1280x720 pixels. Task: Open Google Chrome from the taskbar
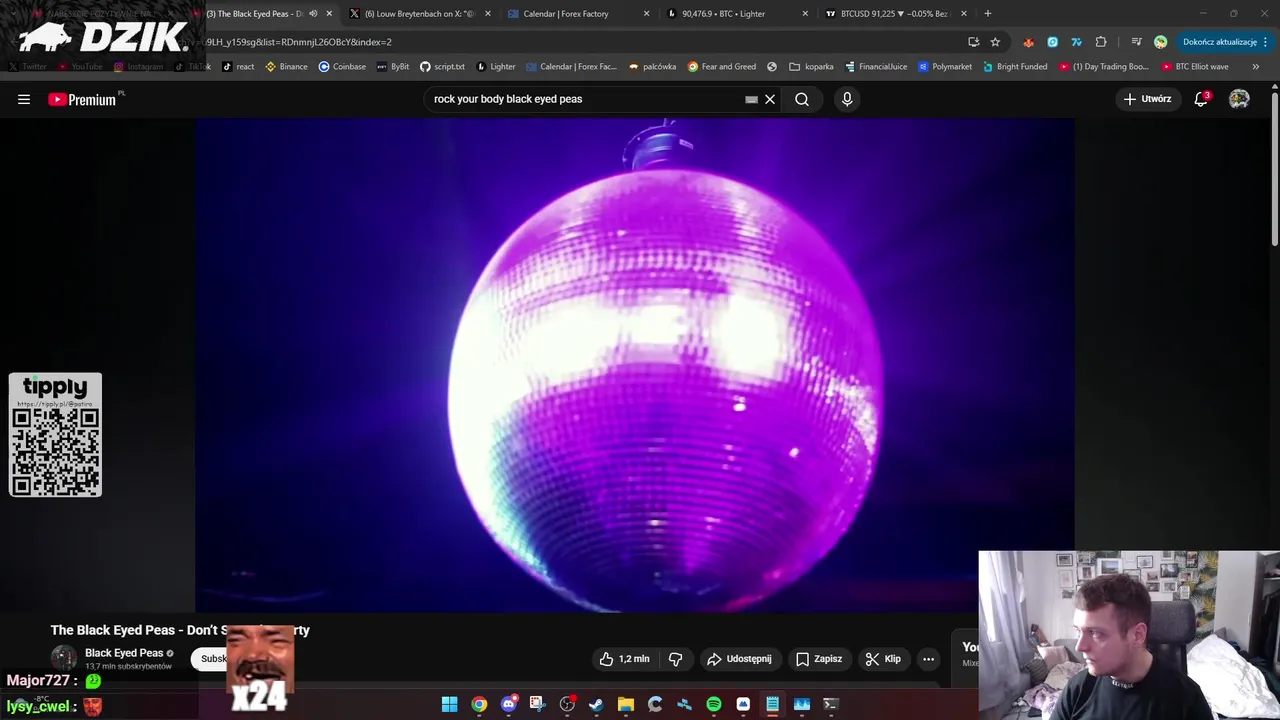click(479, 704)
